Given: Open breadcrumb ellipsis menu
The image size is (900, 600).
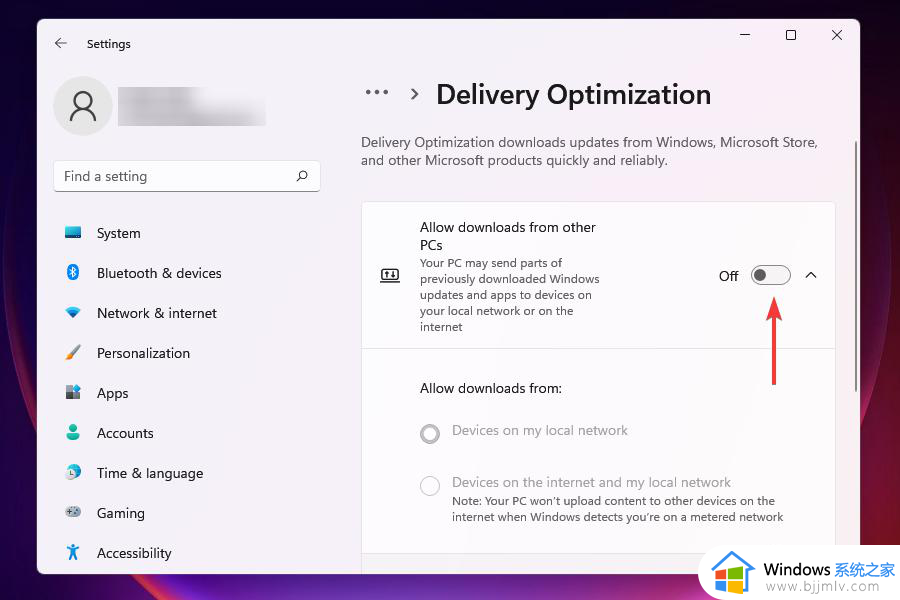Looking at the screenshot, I should [x=377, y=92].
